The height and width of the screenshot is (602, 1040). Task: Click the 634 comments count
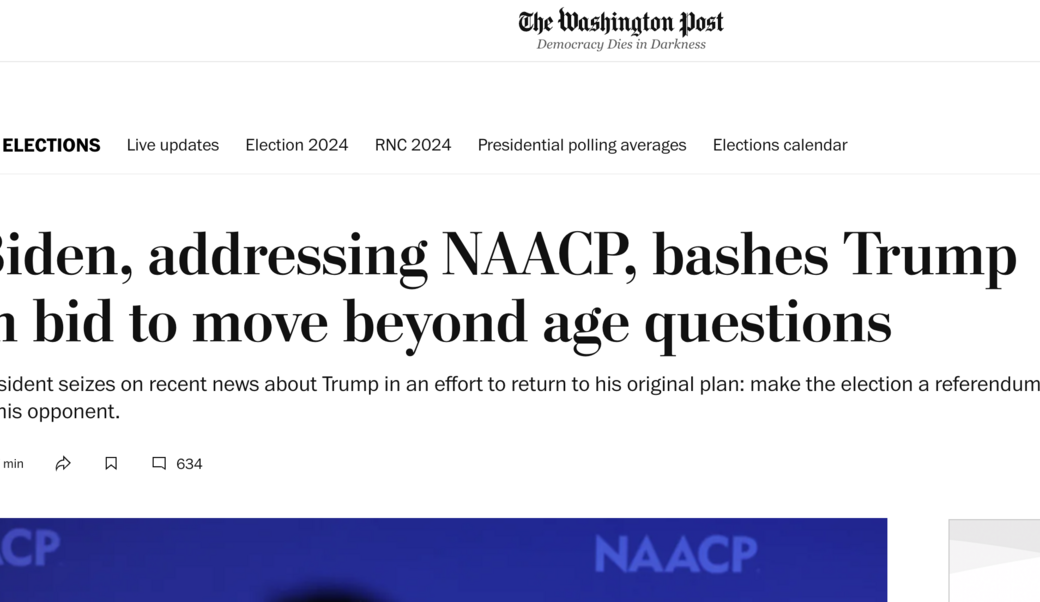click(x=189, y=464)
